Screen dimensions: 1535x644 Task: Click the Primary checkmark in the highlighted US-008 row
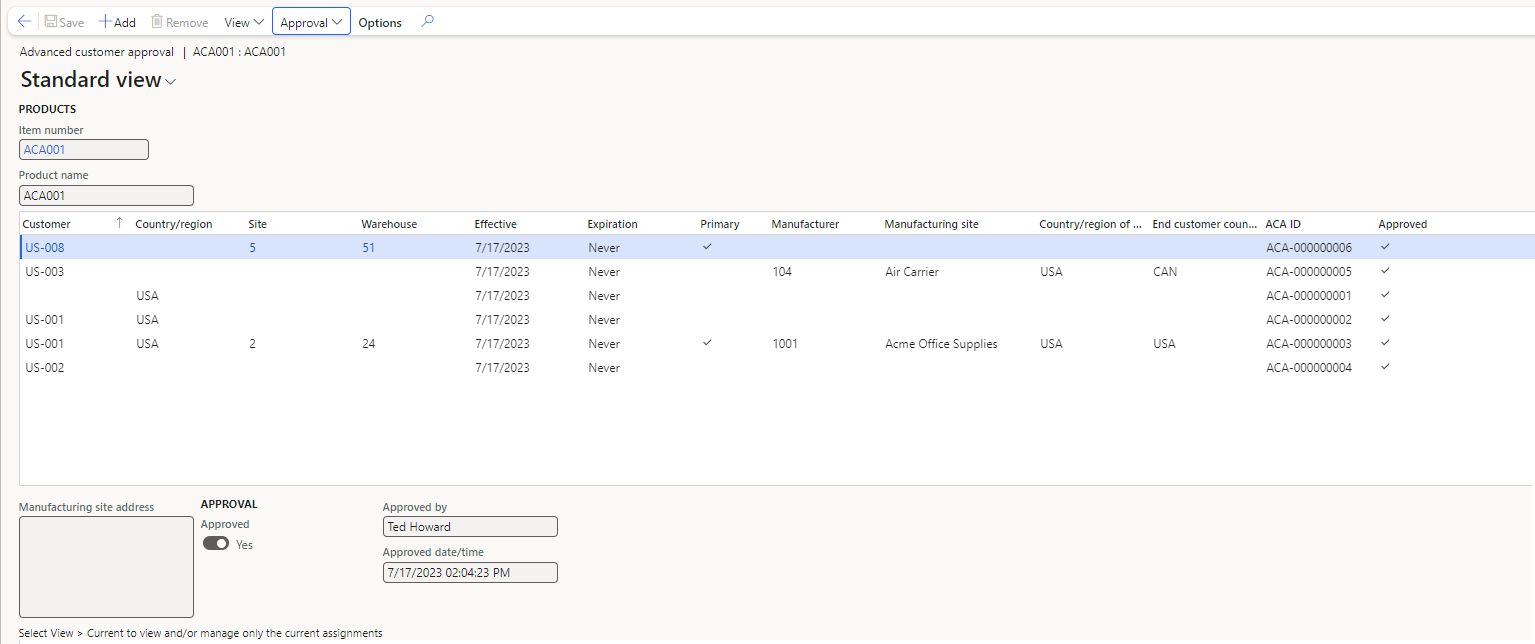click(707, 247)
